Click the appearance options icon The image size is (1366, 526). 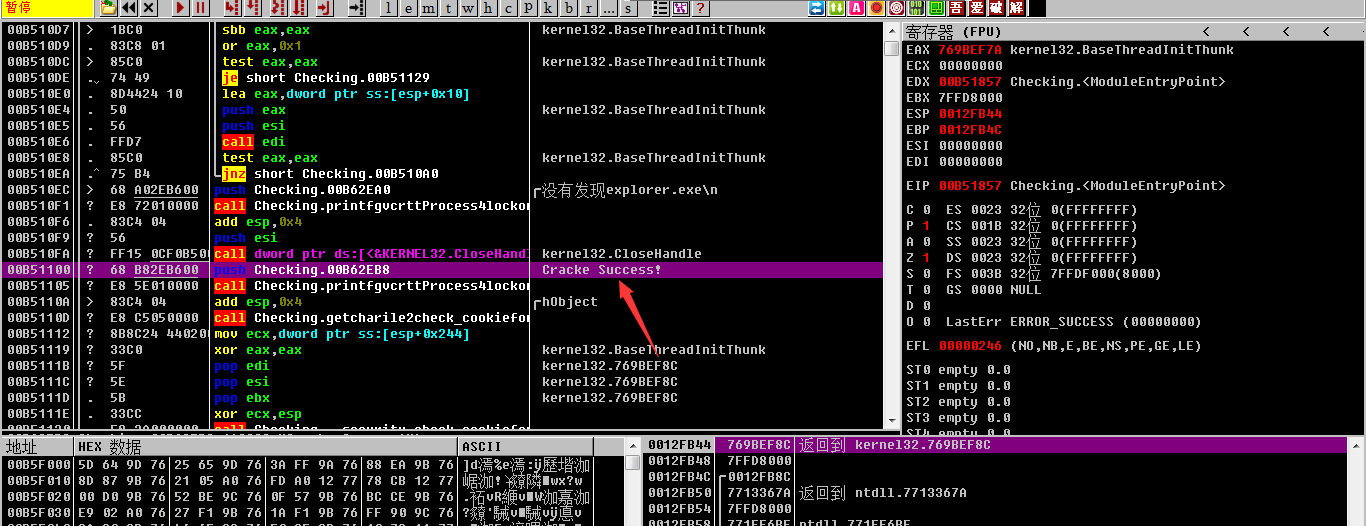(x=681, y=8)
